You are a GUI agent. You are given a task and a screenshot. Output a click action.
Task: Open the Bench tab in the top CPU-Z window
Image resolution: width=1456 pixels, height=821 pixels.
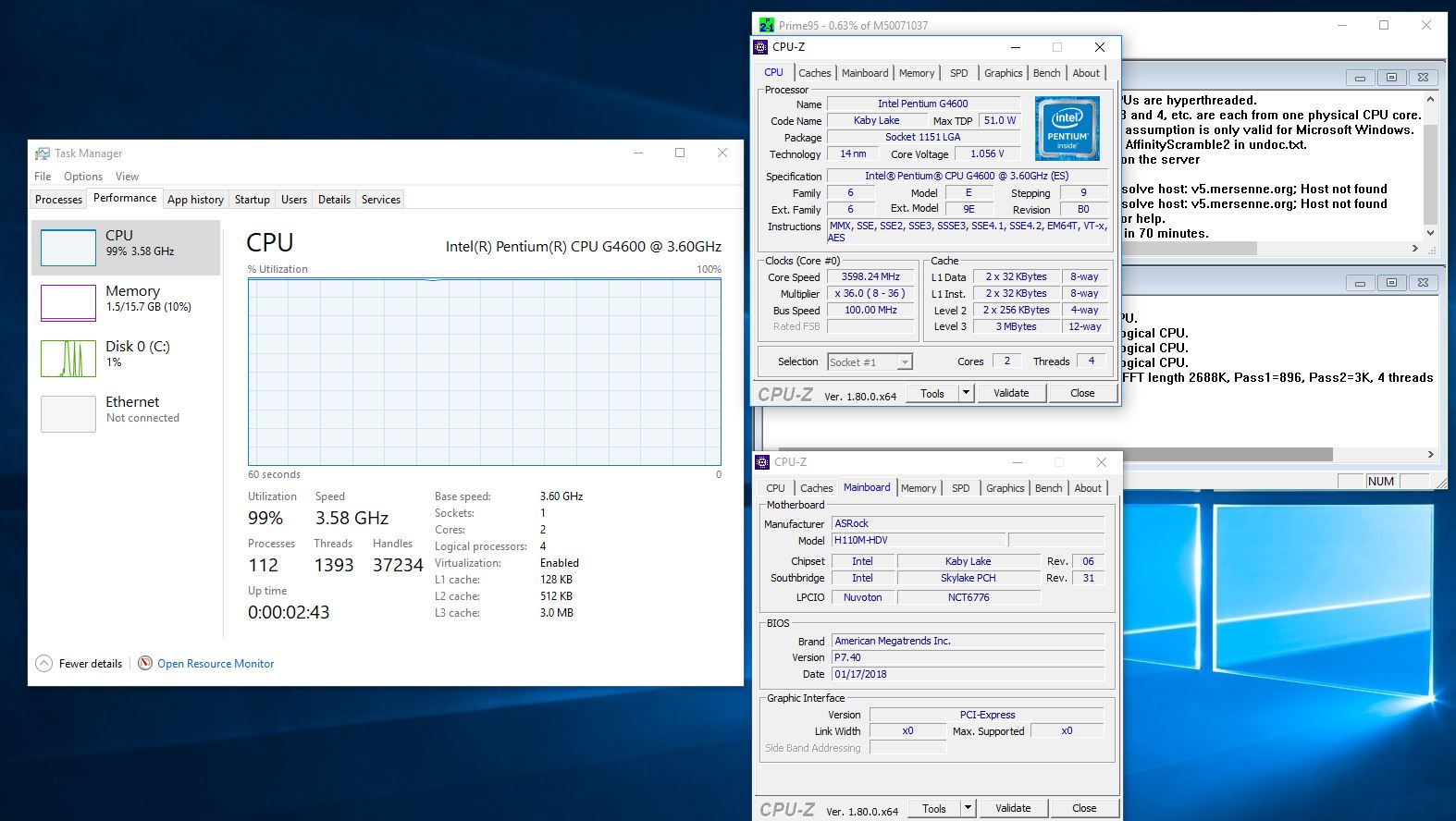tap(1047, 73)
